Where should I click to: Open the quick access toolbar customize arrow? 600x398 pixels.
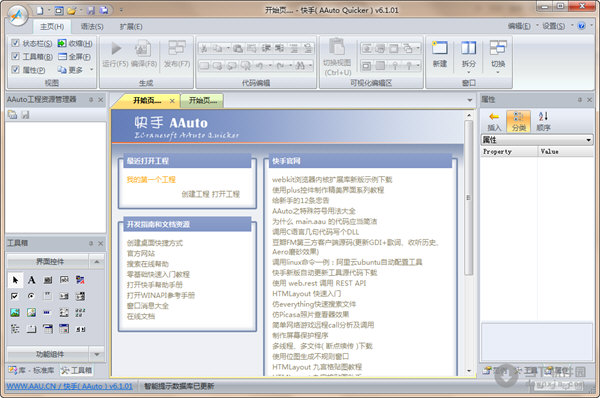(x=121, y=10)
